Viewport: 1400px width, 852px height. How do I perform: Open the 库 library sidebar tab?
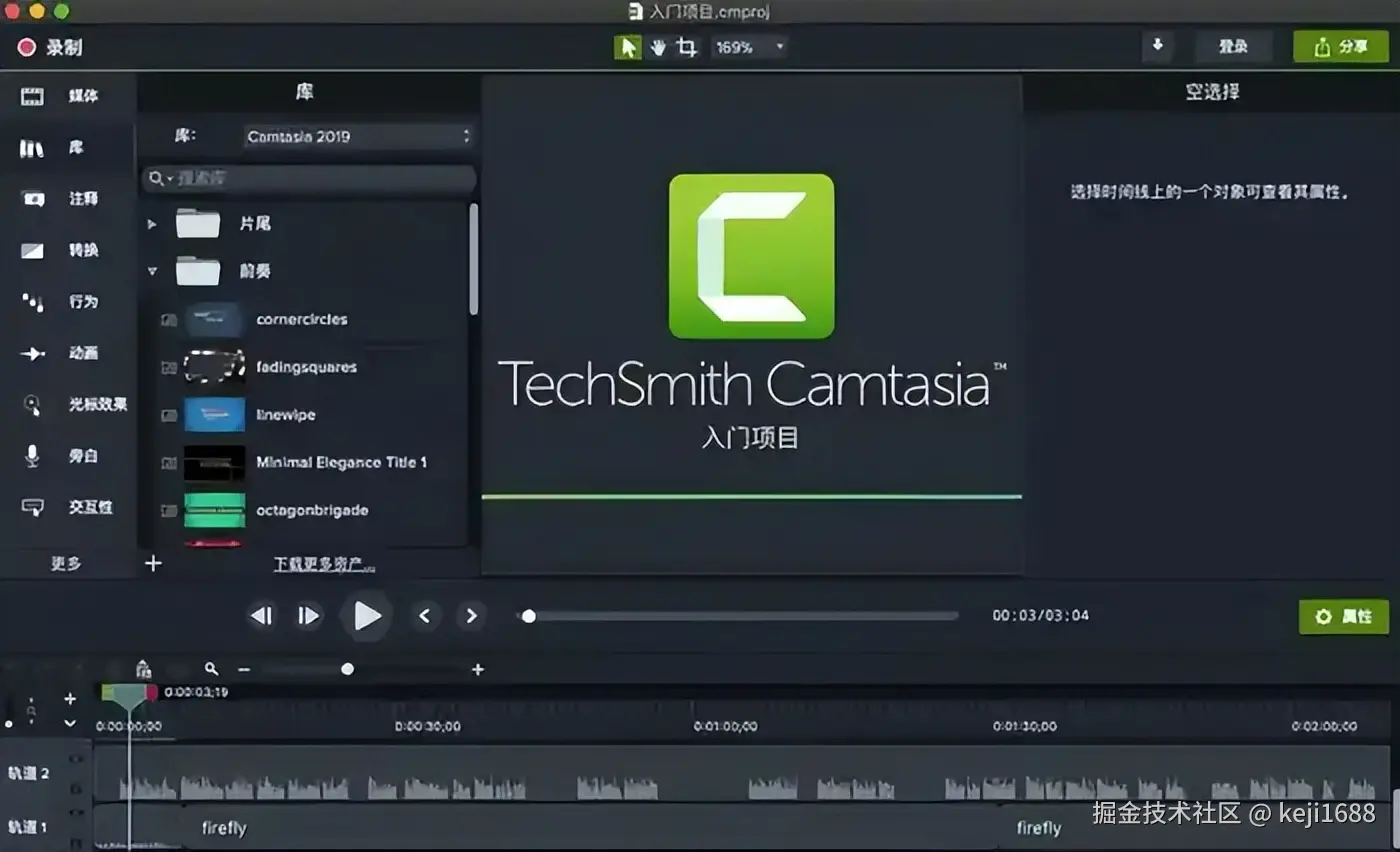(x=67, y=148)
